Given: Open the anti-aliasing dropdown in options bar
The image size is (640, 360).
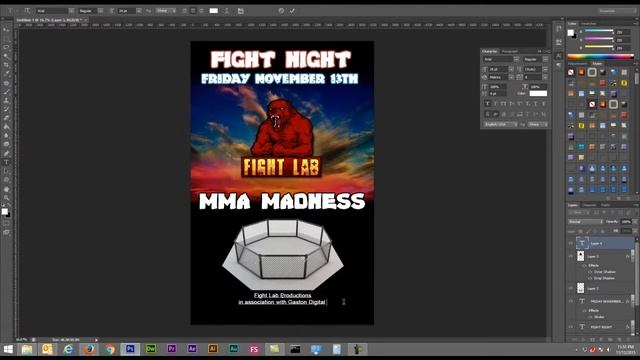Looking at the screenshot, I should [167, 11].
